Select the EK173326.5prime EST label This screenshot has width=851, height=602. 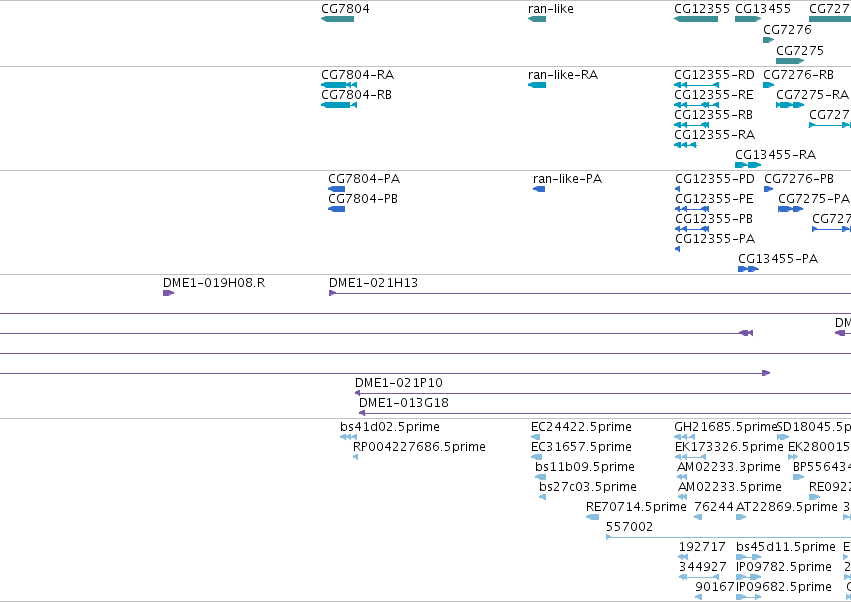729,447
